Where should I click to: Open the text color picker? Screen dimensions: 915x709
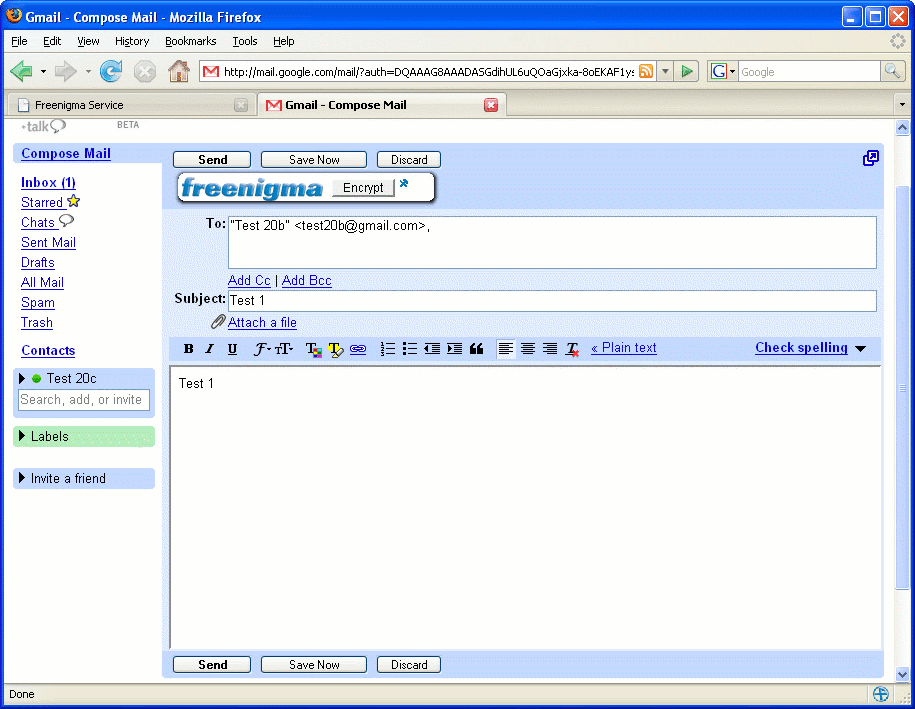tap(313, 349)
